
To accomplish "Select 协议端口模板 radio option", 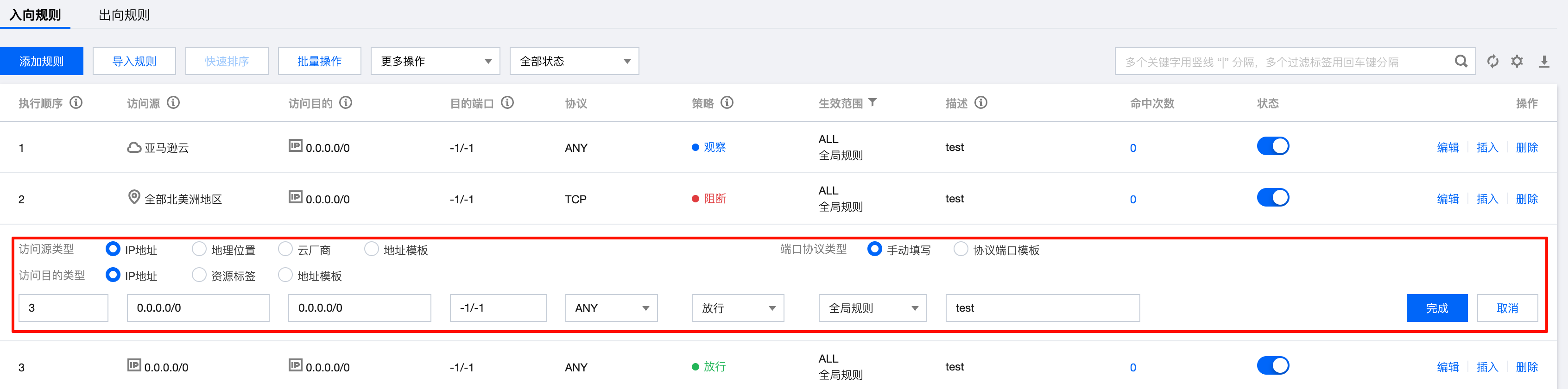I will [x=961, y=249].
